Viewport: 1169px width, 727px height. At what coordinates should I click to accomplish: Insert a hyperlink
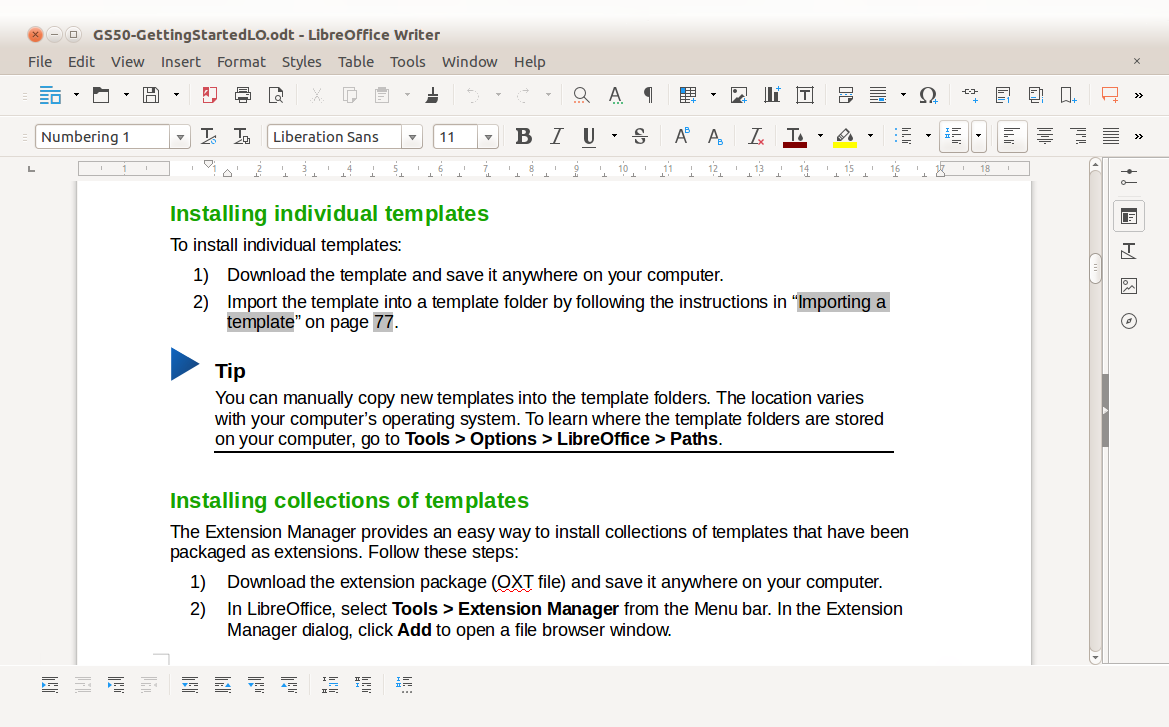point(969,95)
